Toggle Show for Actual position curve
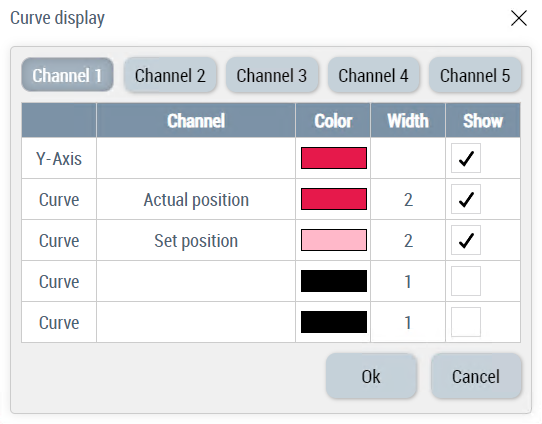 [466, 199]
